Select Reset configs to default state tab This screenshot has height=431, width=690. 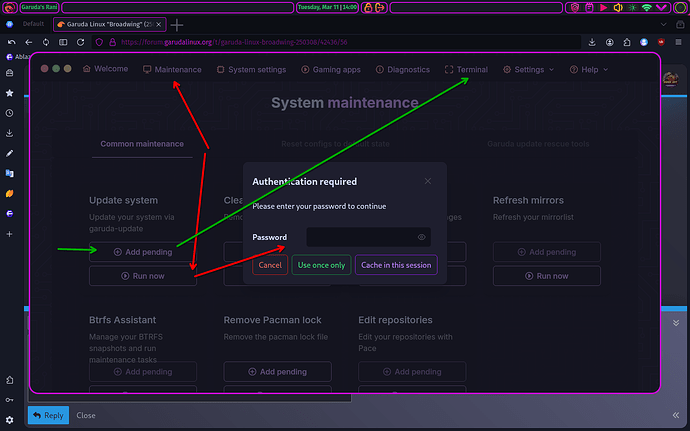click(x=335, y=144)
